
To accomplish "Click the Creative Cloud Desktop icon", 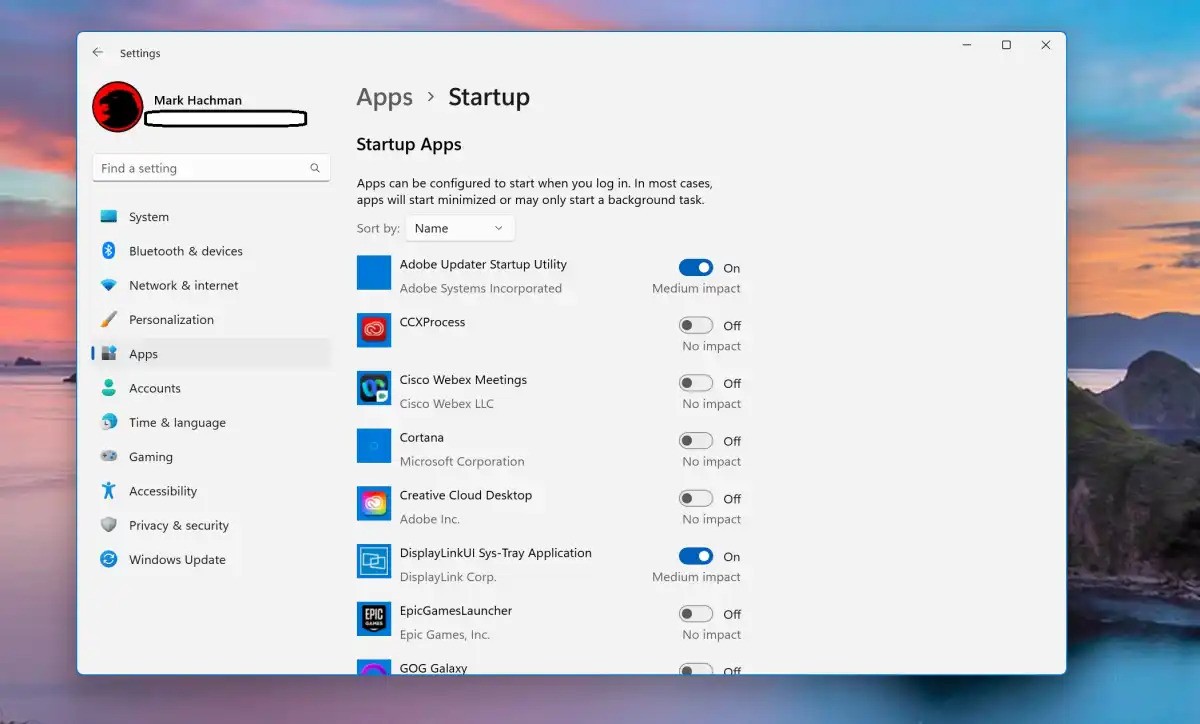I will pos(374,504).
